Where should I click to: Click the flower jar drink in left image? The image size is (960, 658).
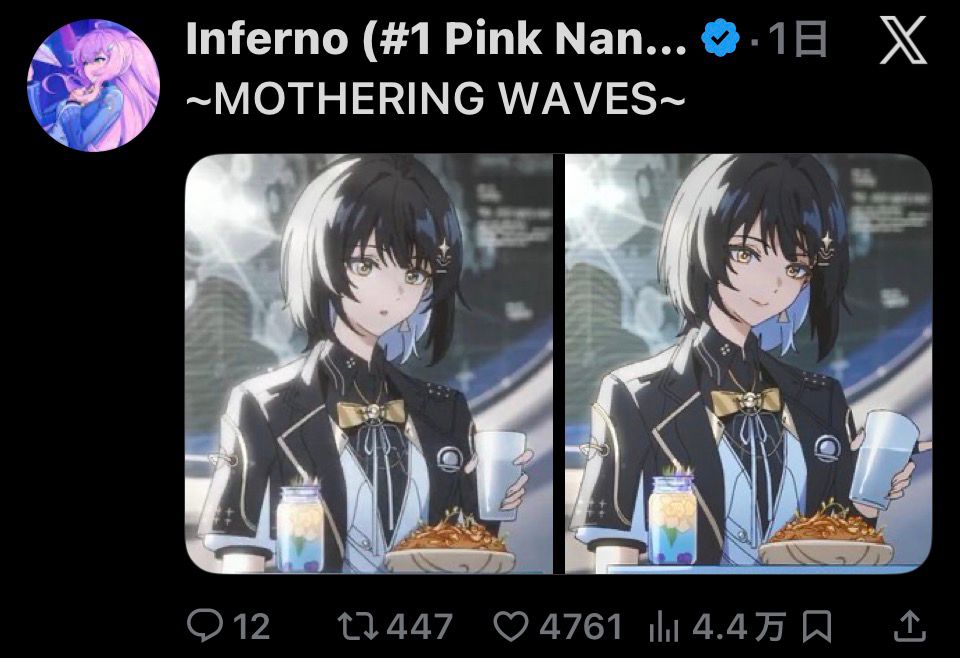pyautogui.click(x=300, y=526)
